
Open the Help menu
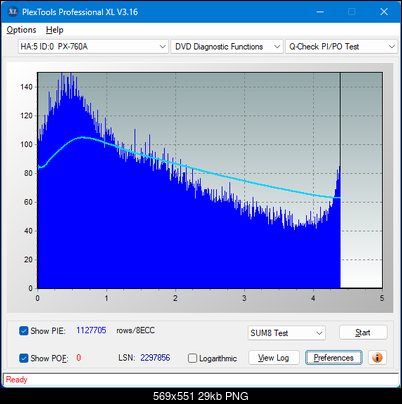click(x=55, y=30)
